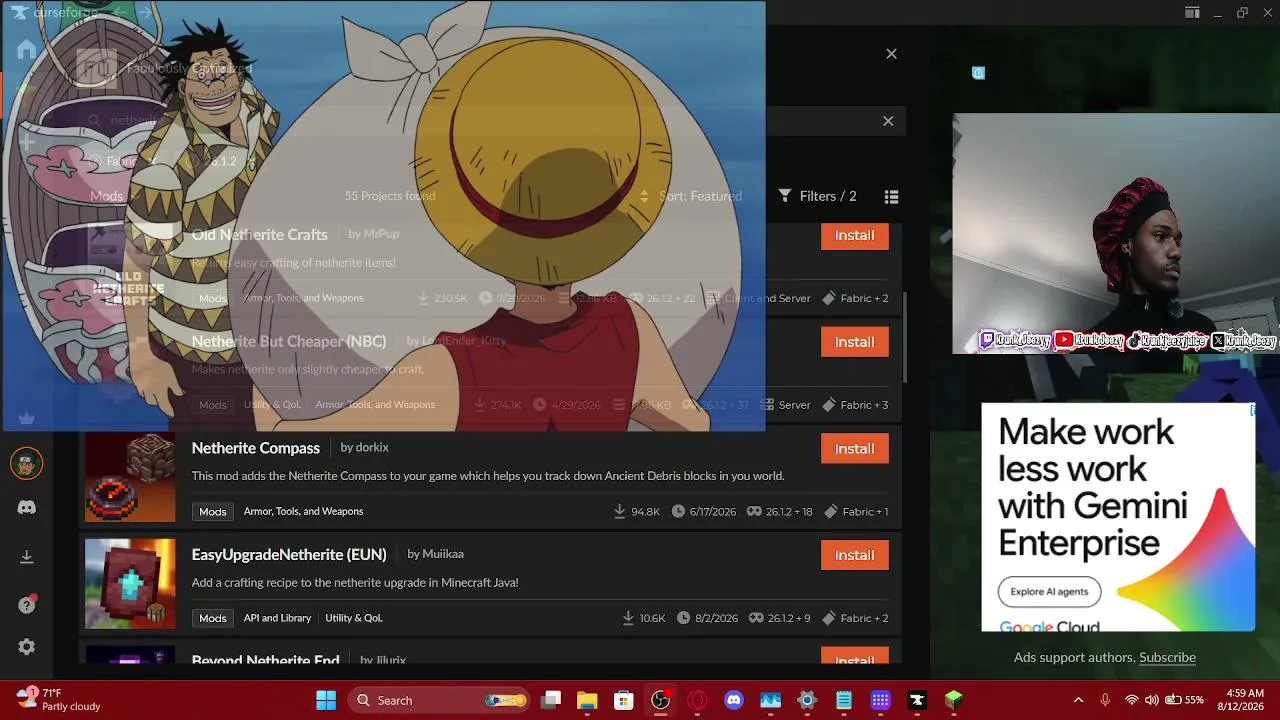Open the Discord icon in CurseForge sidebar
The height and width of the screenshot is (720, 1280).
[x=27, y=508]
